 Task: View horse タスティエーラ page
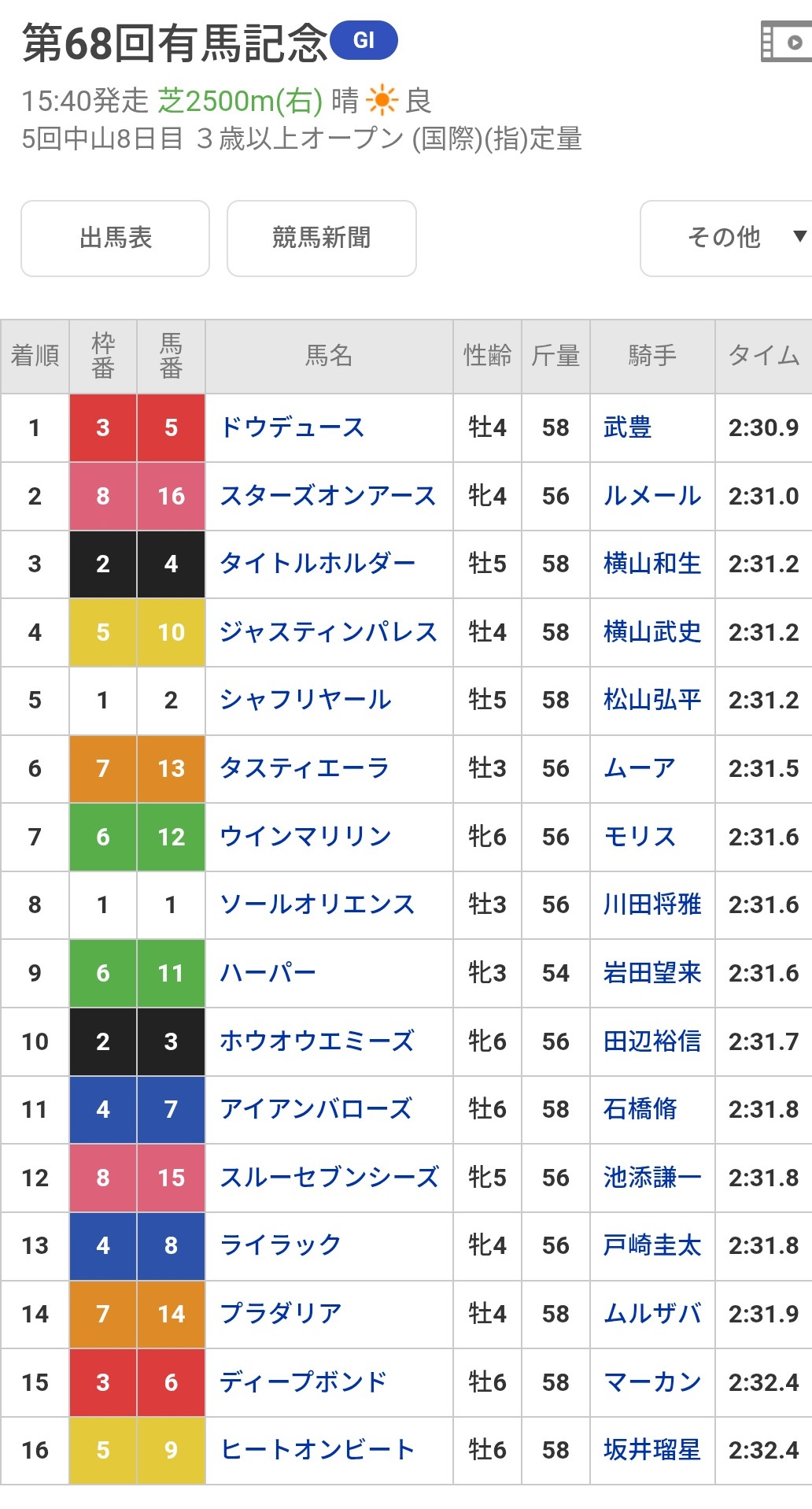(304, 768)
